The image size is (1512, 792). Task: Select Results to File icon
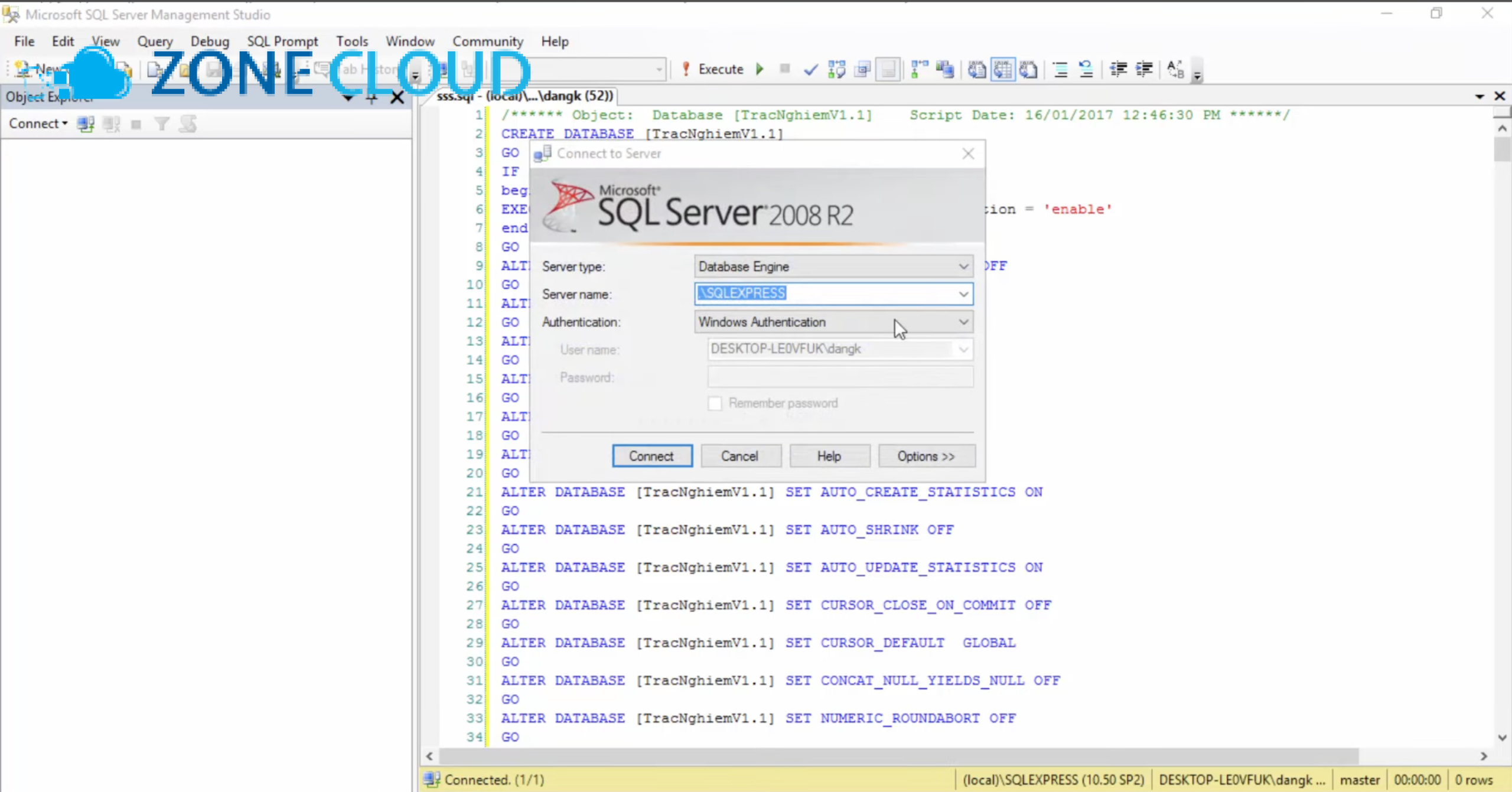coord(1029,70)
